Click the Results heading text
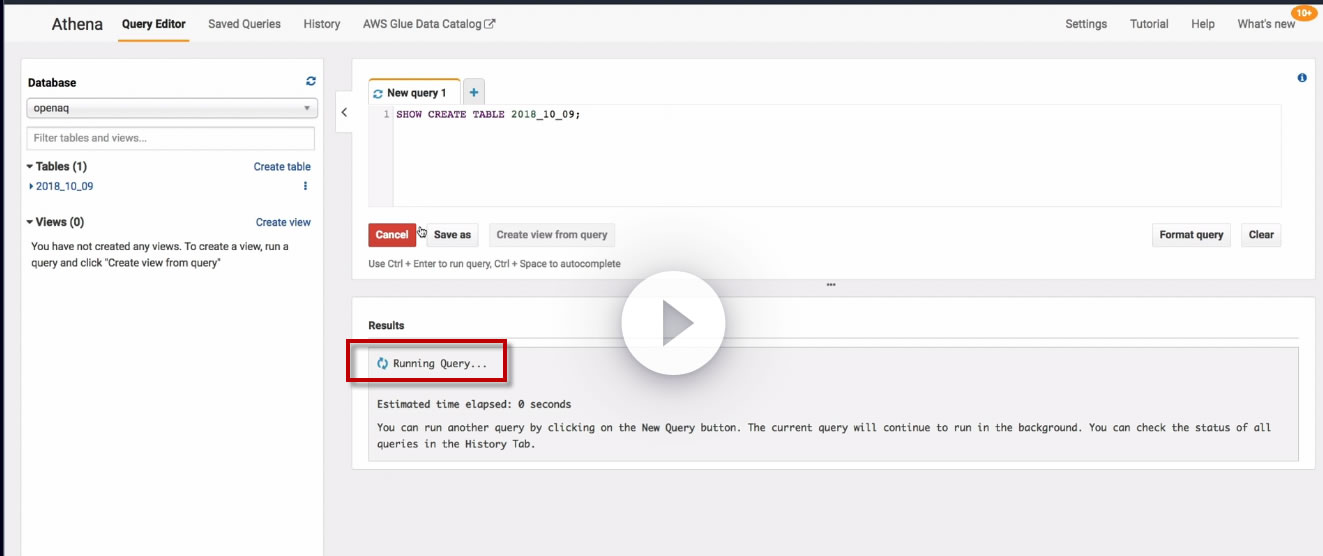The image size is (1323, 556). coord(386,325)
